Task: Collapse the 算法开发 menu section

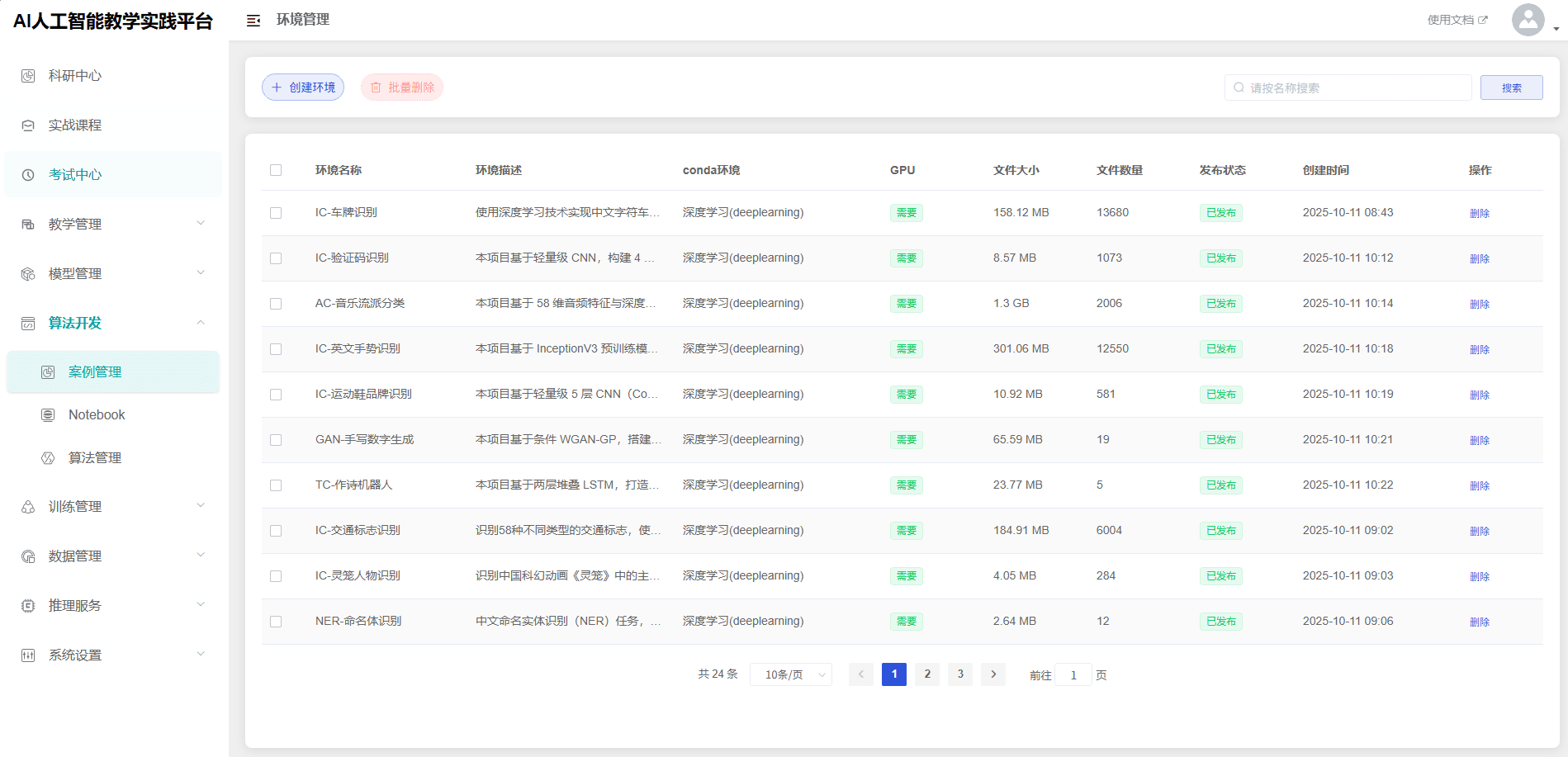Action: click(x=201, y=323)
